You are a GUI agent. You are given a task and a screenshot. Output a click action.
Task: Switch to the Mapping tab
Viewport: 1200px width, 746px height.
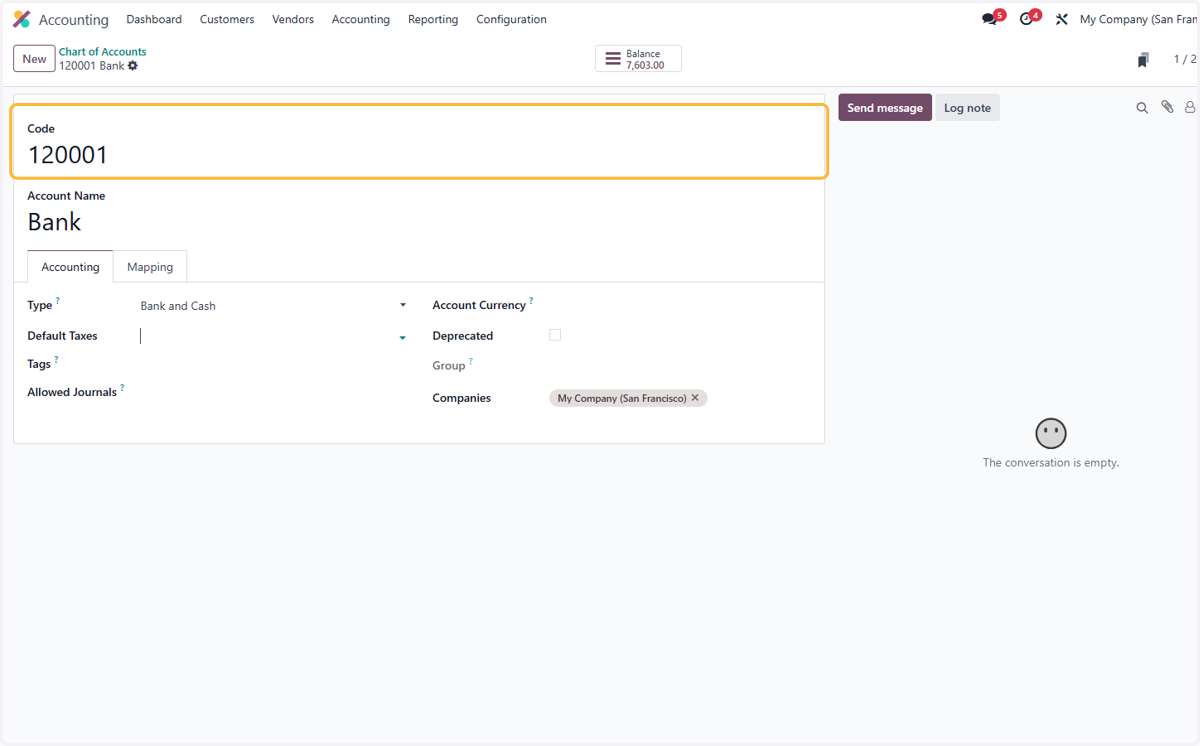point(150,267)
